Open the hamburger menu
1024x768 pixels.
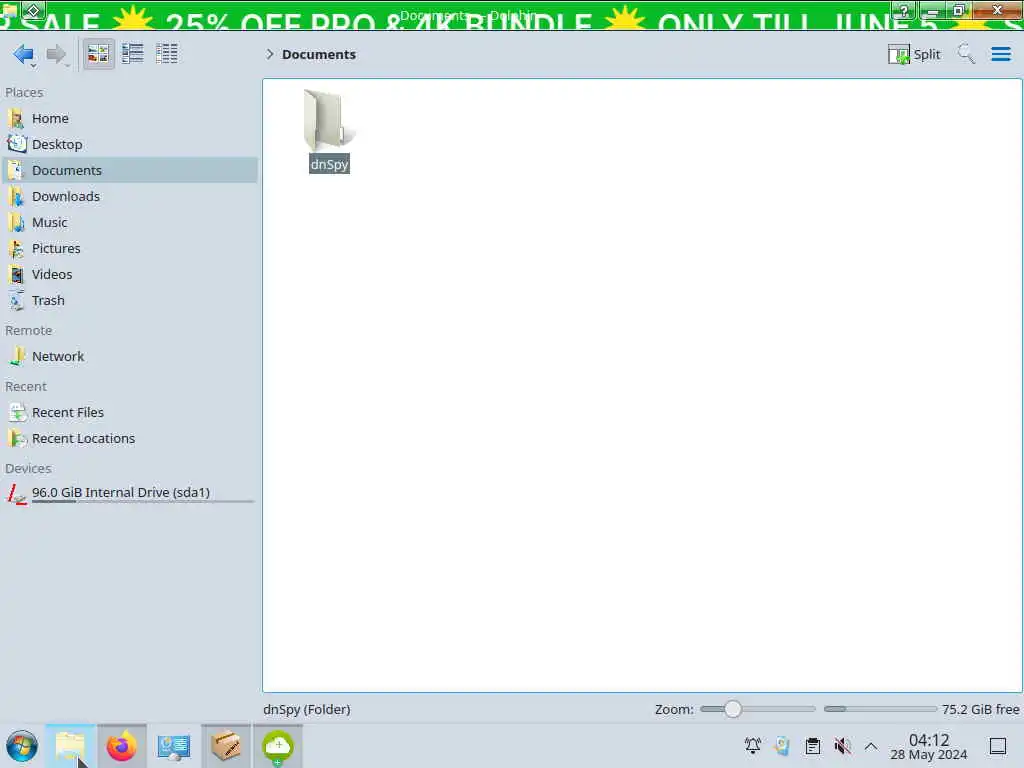(1001, 54)
